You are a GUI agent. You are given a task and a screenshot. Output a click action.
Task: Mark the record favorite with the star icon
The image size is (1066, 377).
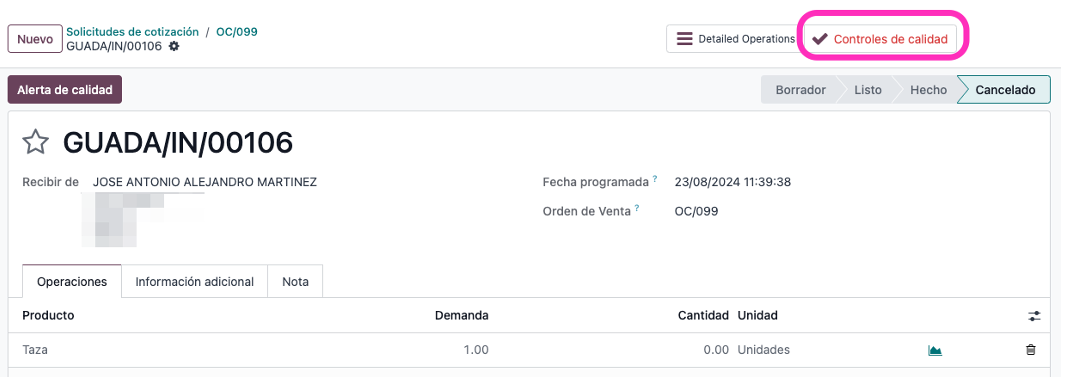[35, 143]
